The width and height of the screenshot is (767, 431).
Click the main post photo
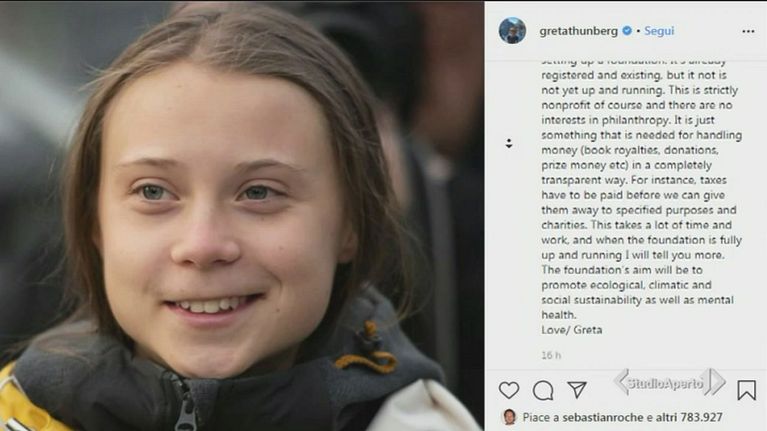242,215
